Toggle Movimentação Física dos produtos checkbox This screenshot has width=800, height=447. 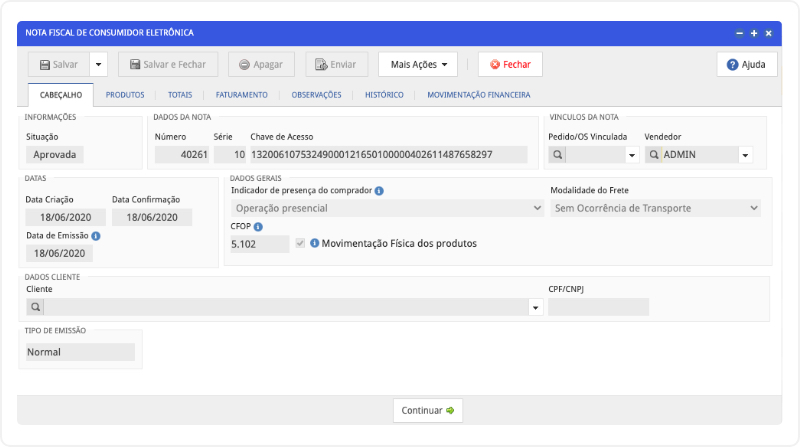pos(300,243)
